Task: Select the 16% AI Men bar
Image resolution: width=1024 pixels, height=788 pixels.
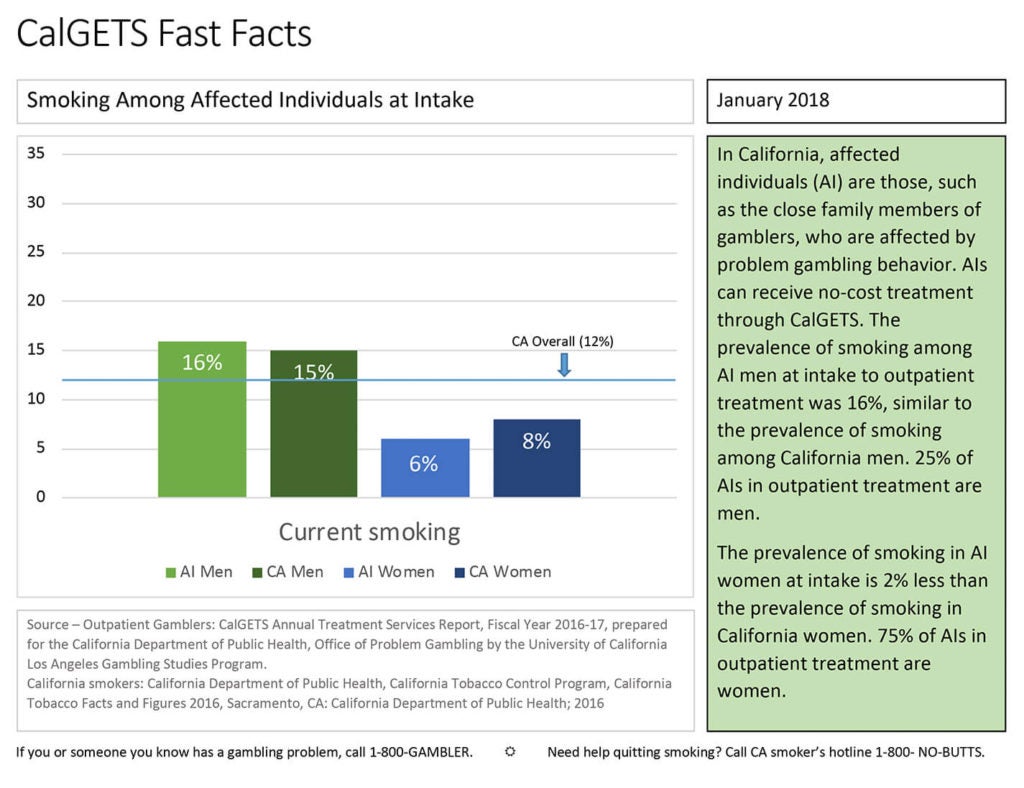Action: tap(202, 419)
